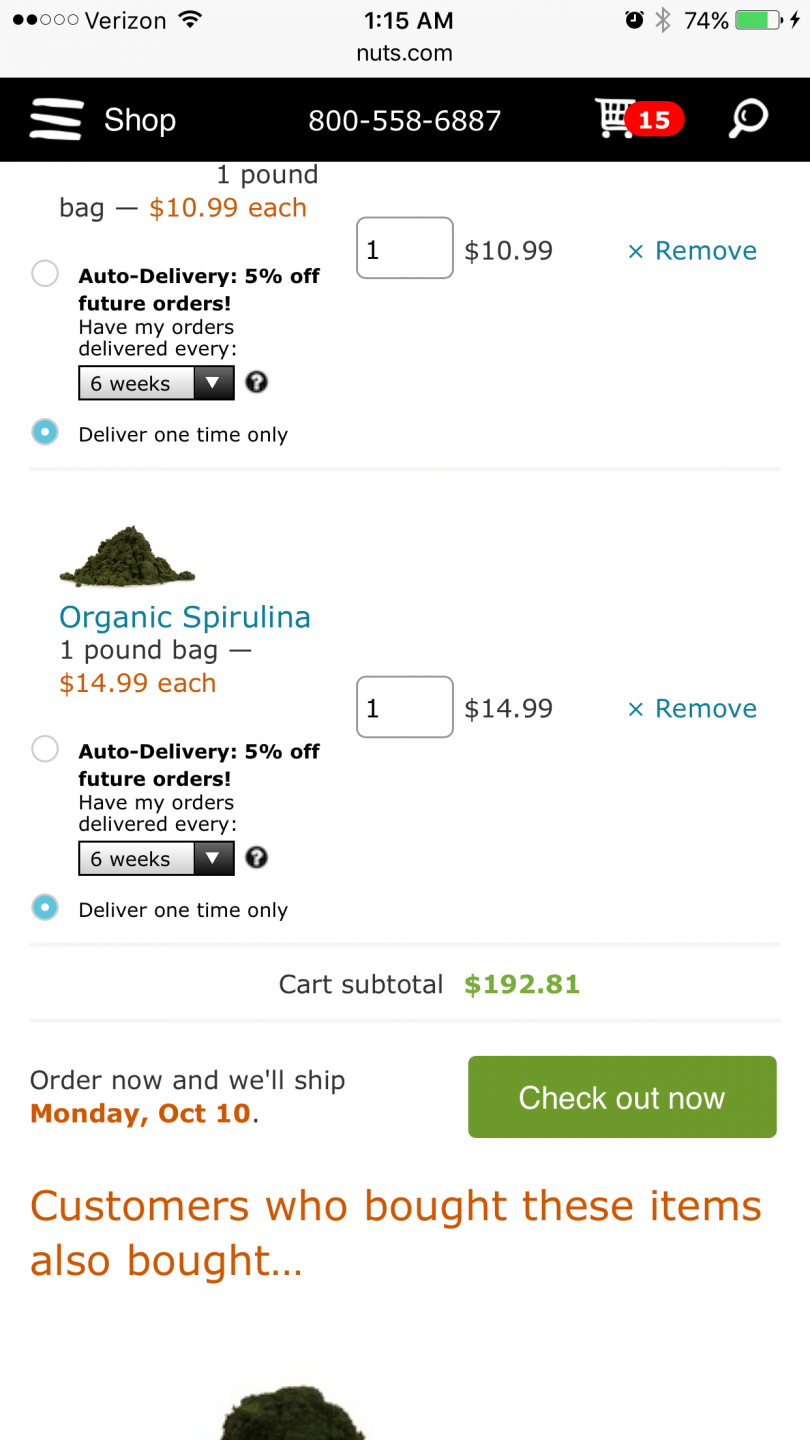Image resolution: width=810 pixels, height=1440 pixels.
Task: Choose Deliver one time only for Spirulina
Action: point(45,907)
